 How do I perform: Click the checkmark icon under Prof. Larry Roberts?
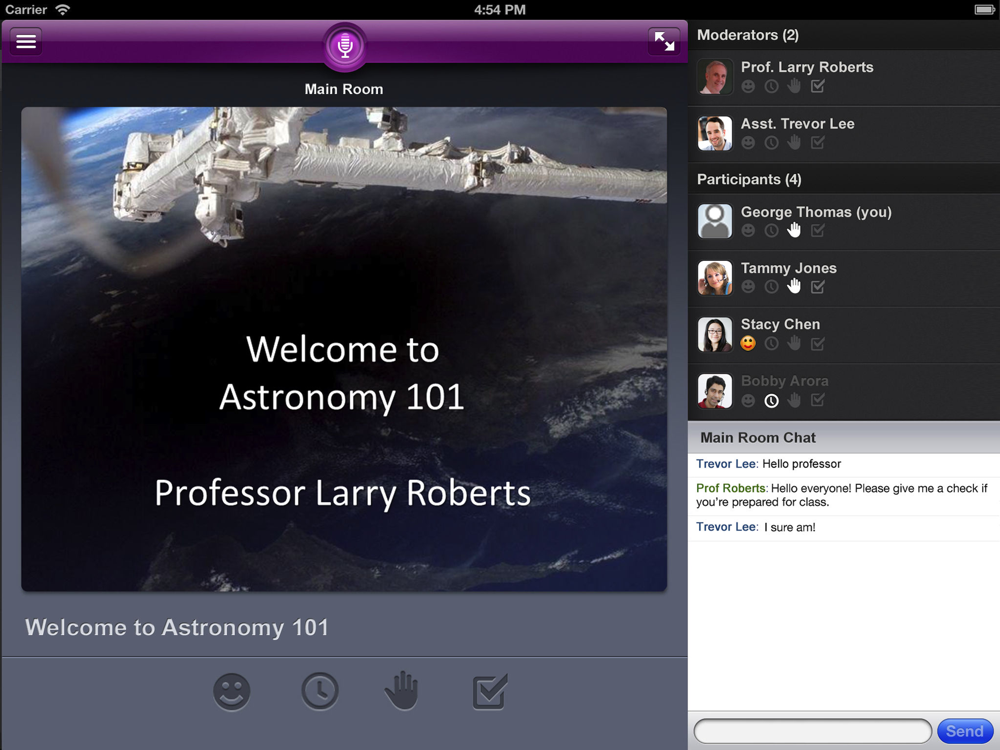818,87
